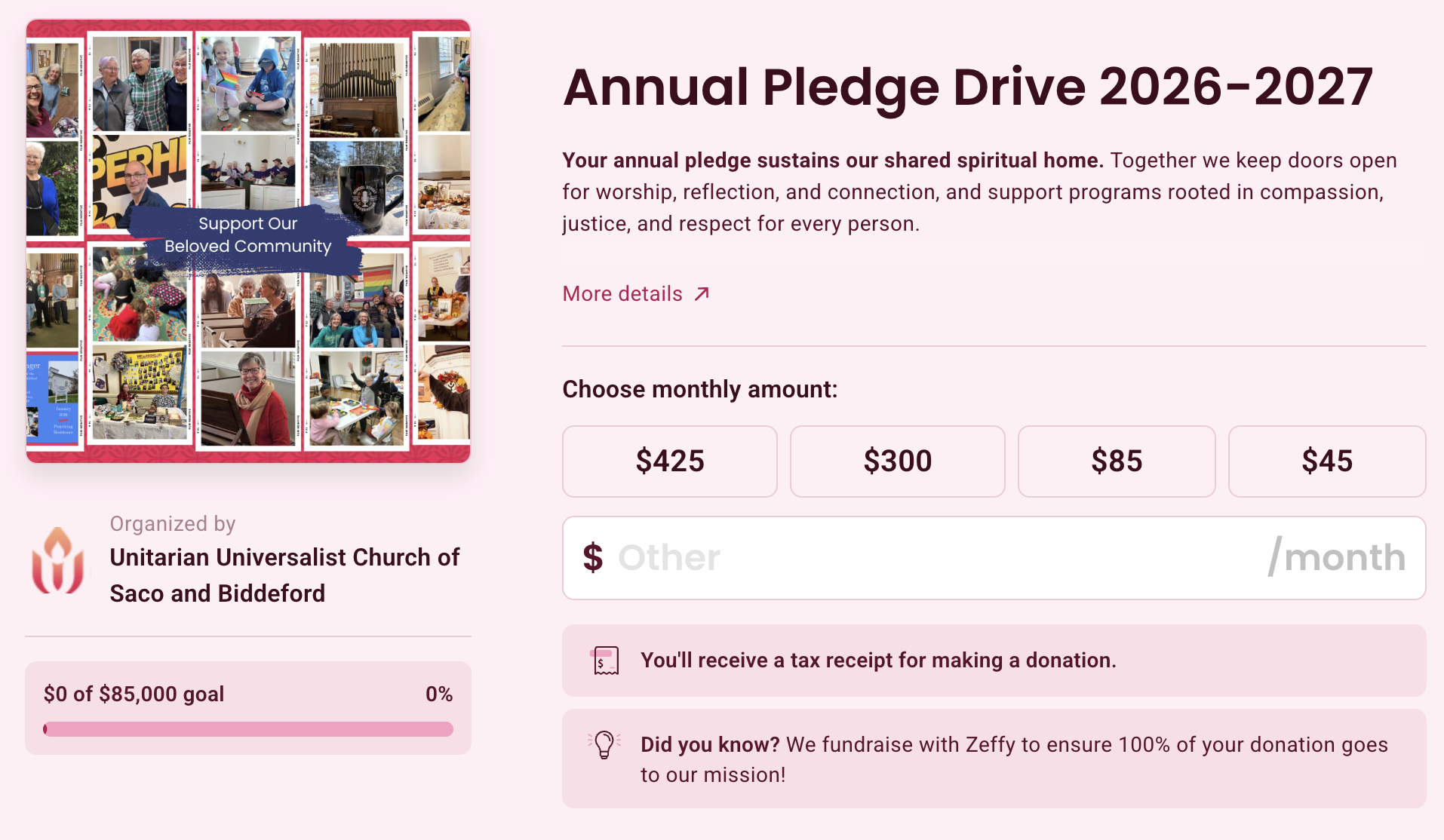Image resolution: width=1444 pixels, height=840 pixels.
Task: Click the $0 of $85,000 goal text
Action: click(x=134, y=694)
